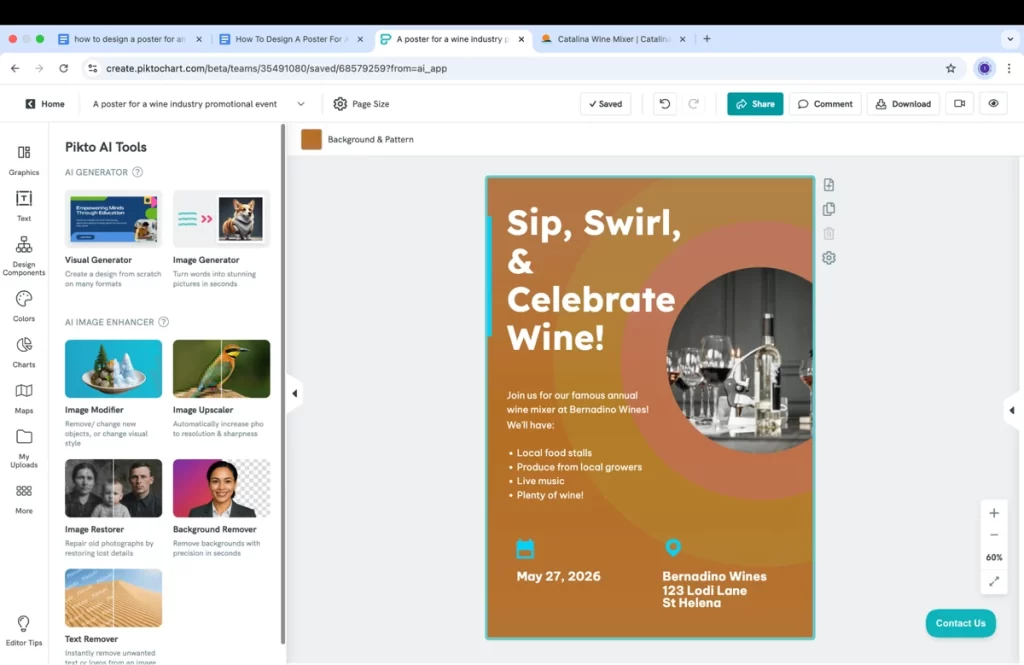Image resolution: width=1024 pixels, height=665 pixels.
Task: Click the Share button
Action: [755, 103]
